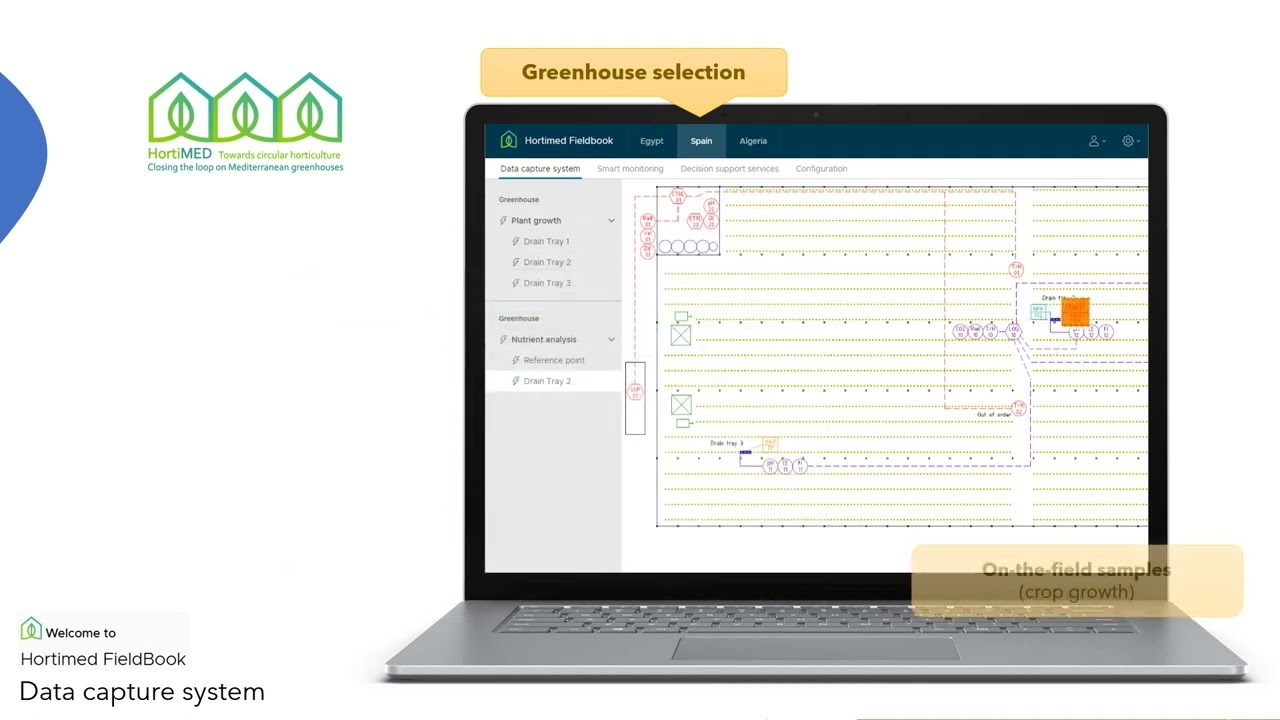
Task: Click the NPK 112 analyzer box
Action: pos(1038,312)
